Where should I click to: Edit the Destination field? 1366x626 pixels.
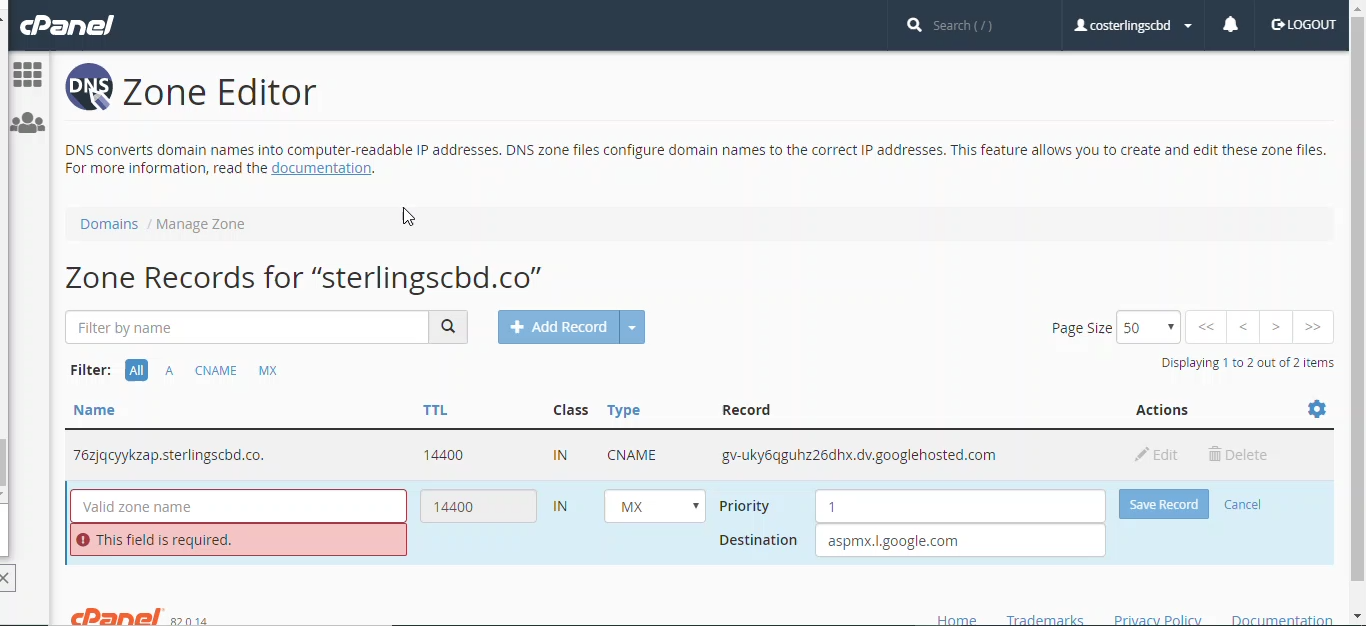click(x=960, y=540)
